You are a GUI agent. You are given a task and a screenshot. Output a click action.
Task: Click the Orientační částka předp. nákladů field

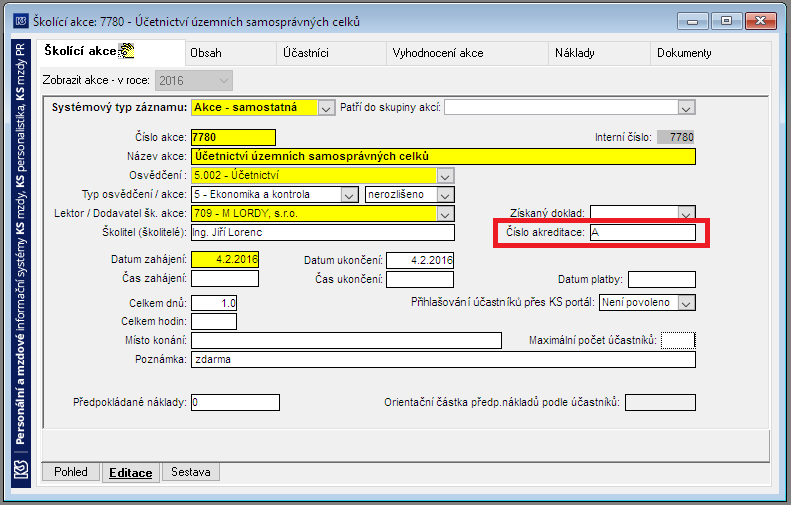coord(660,403)
